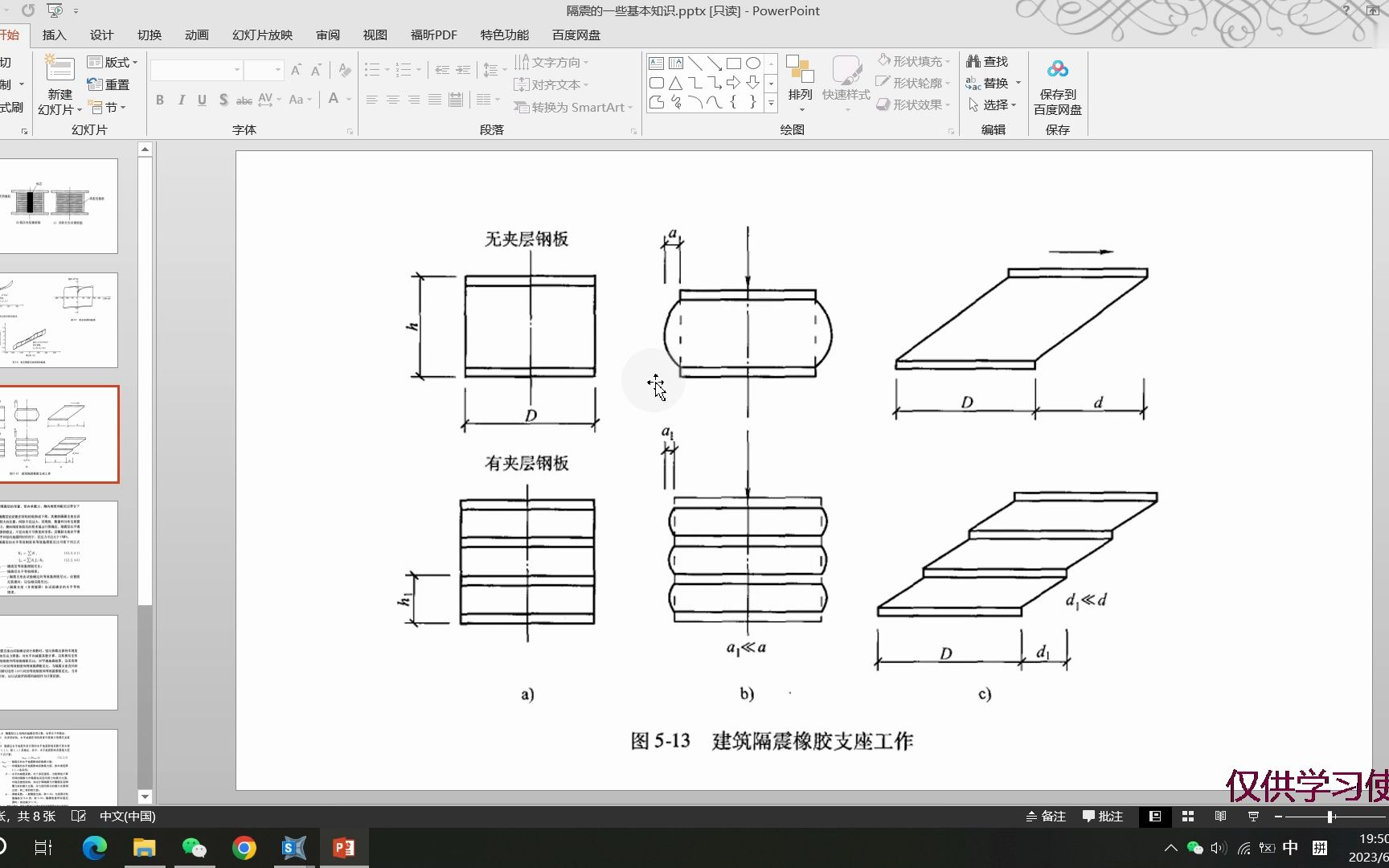The image size is (1389, 868).
Task: Open the 文字方向 (Text Direction) tool
Action: [x=551, y=61]
